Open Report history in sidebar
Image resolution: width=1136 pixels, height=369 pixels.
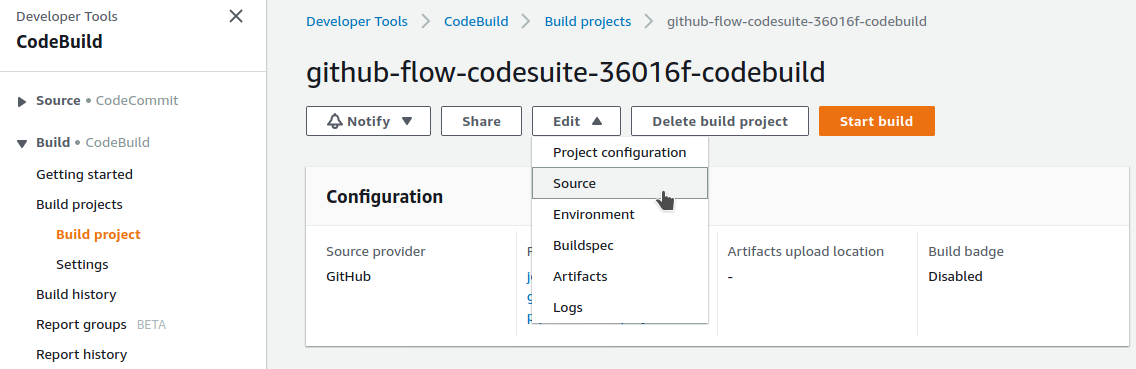pos(81,355)
